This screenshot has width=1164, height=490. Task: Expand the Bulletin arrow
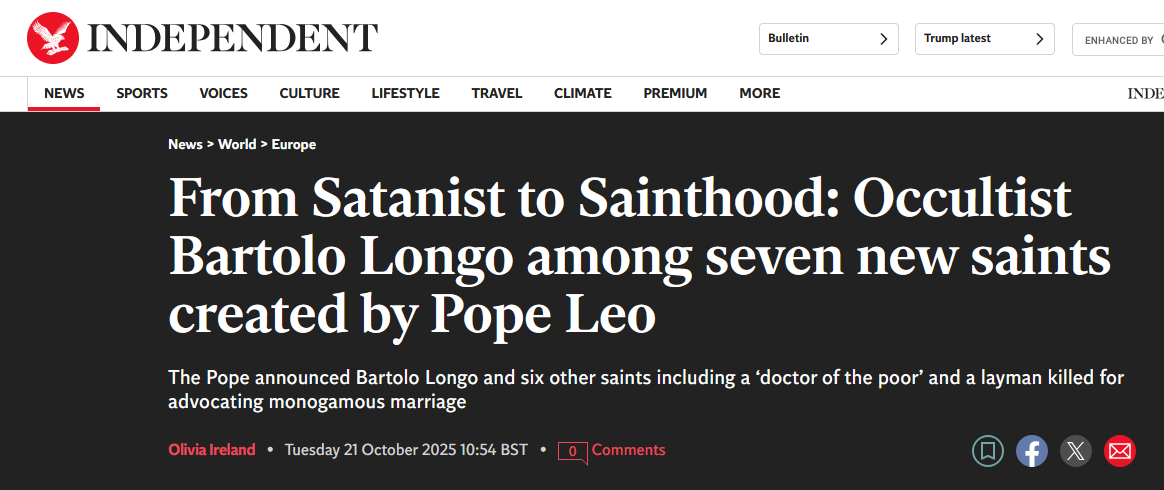pos(883,39)
